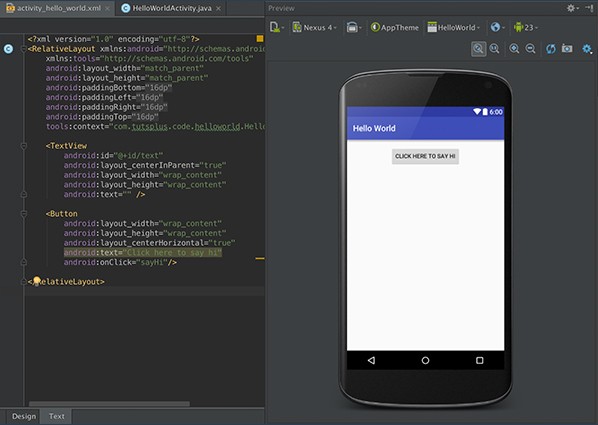Collapse the RelativeLayout opening tag fold
This screenshot has height=425, width=598.
pyautogui.click(x=24, y=49)
